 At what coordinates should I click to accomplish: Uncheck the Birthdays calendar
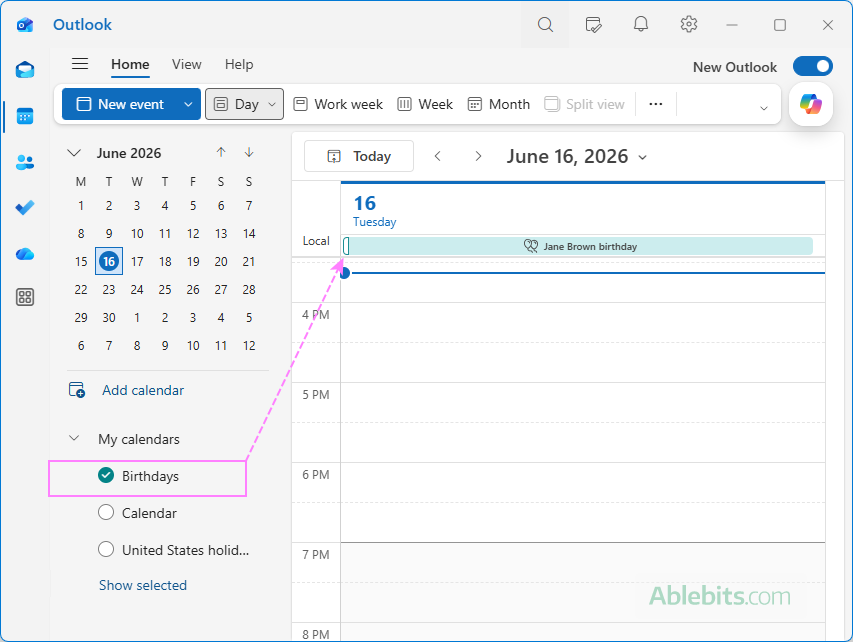click(106, 476)
